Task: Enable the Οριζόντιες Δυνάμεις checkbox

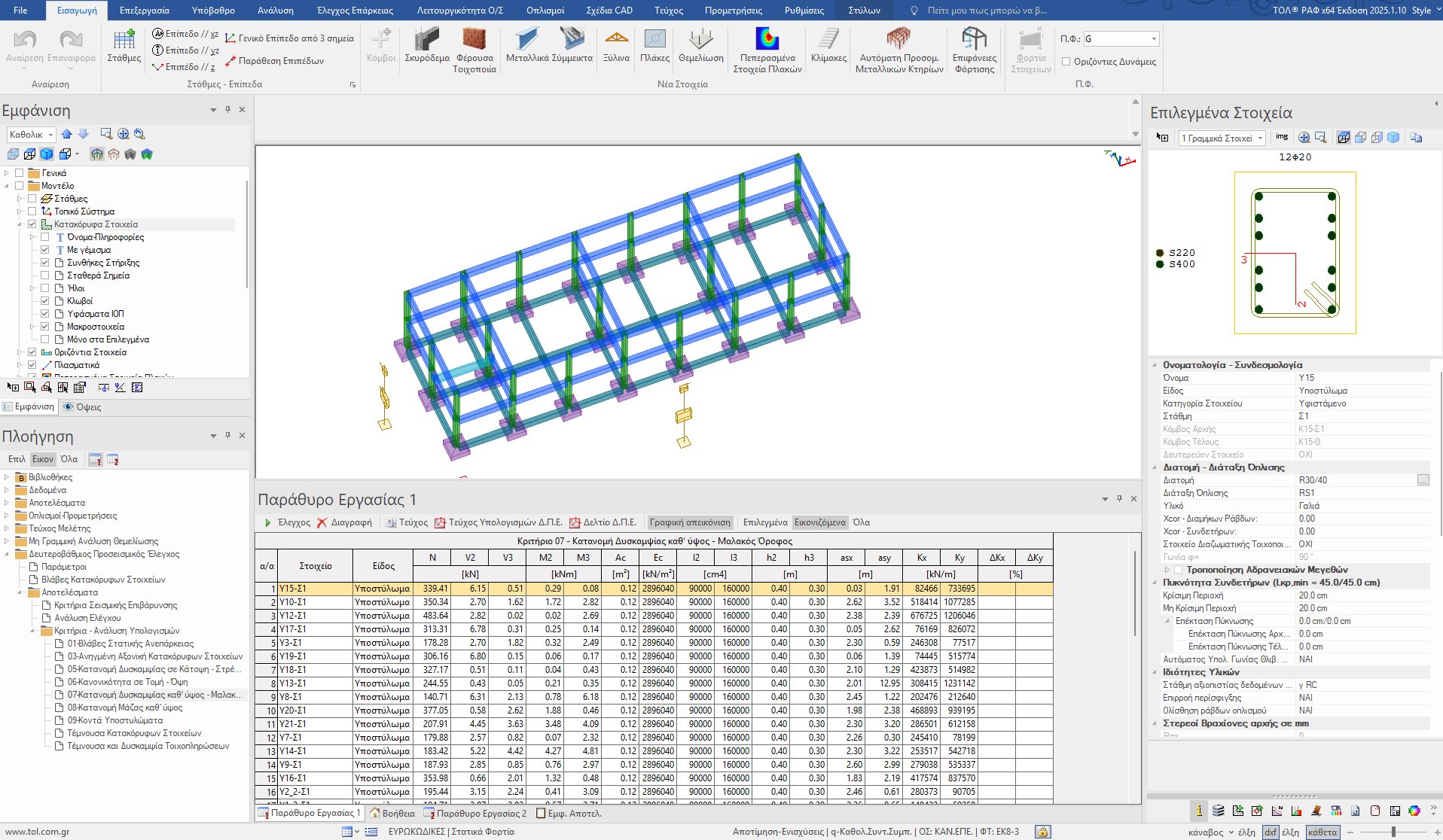Action: pos(1066,62)
